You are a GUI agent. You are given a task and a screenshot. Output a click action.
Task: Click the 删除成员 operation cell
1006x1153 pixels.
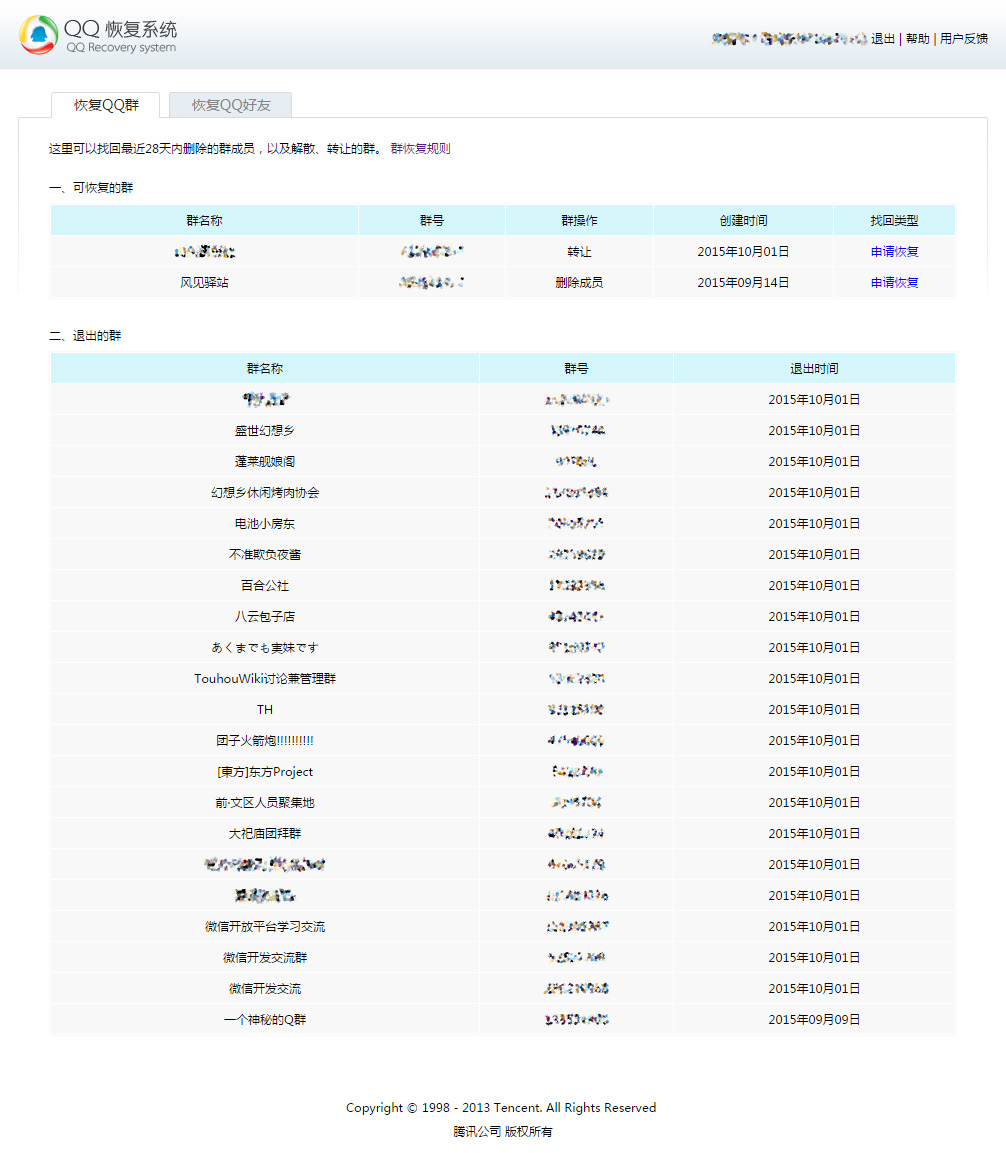click(579, 282)
